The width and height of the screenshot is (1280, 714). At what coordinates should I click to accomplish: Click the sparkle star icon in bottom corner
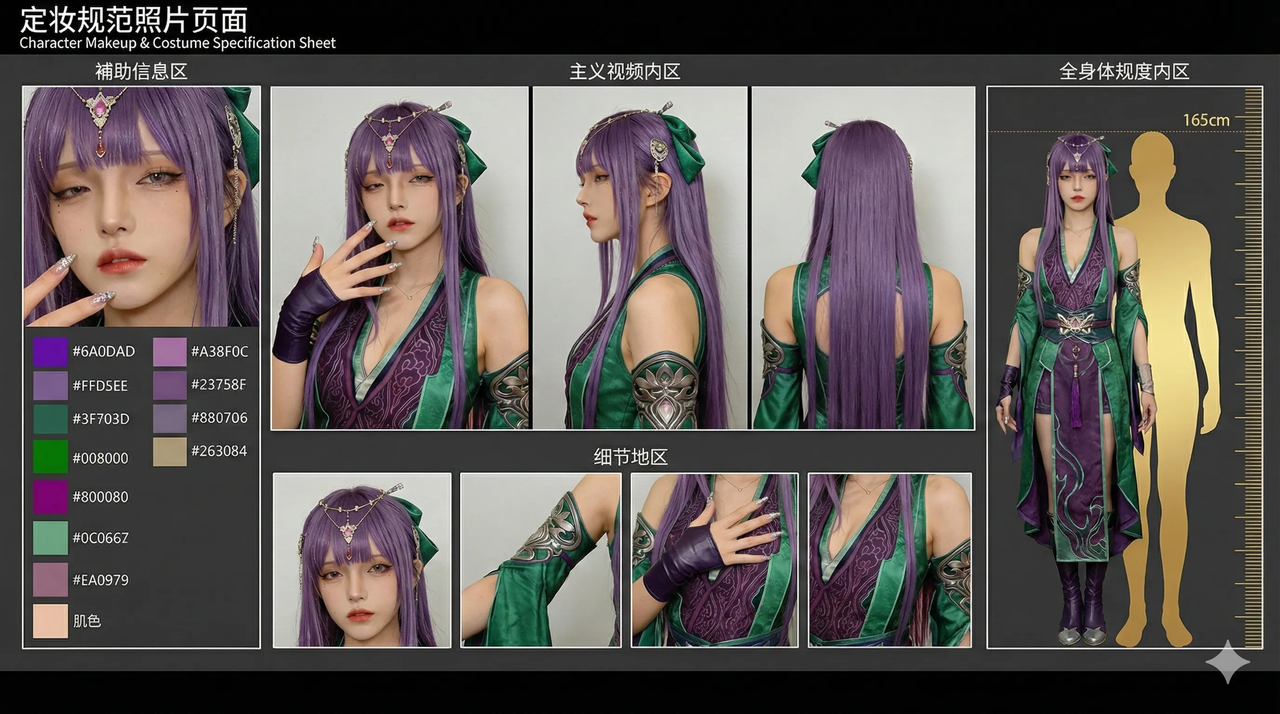coord(1227,661)
